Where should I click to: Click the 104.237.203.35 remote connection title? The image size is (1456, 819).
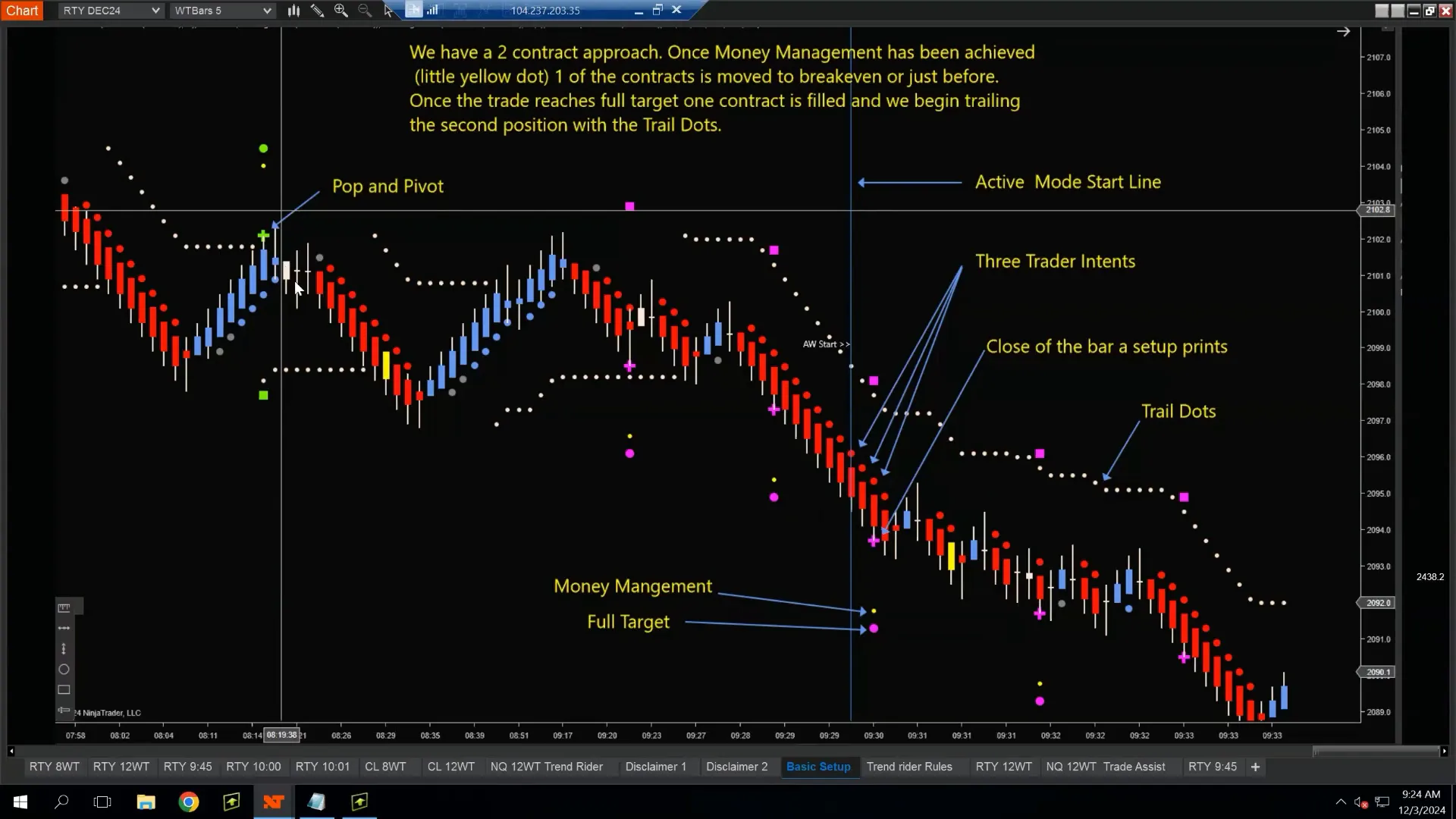[545, 11]
